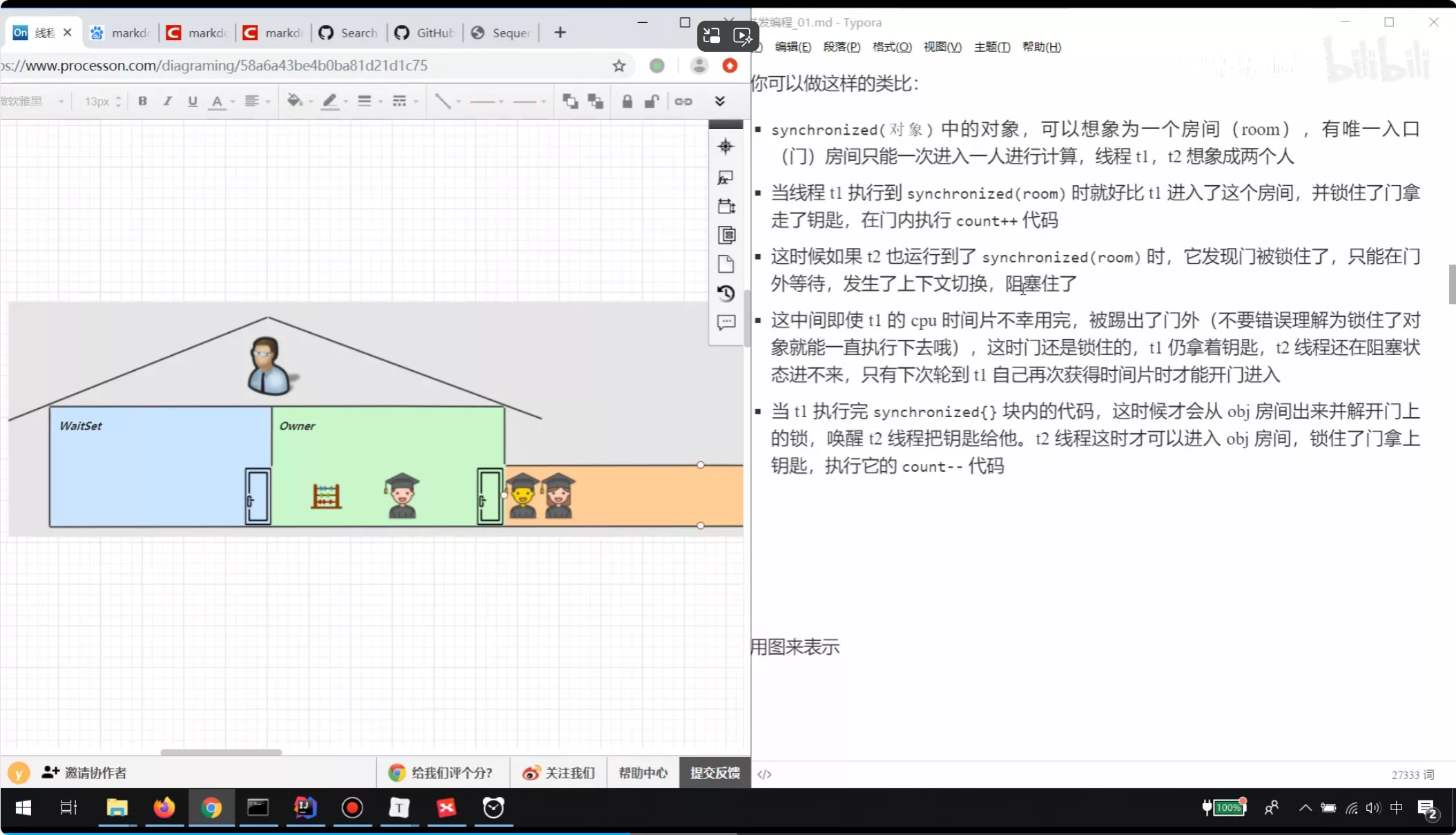Viewport: 1456px width, 835px height.
Task: Click the insert link icon
Action: point(683,102)
